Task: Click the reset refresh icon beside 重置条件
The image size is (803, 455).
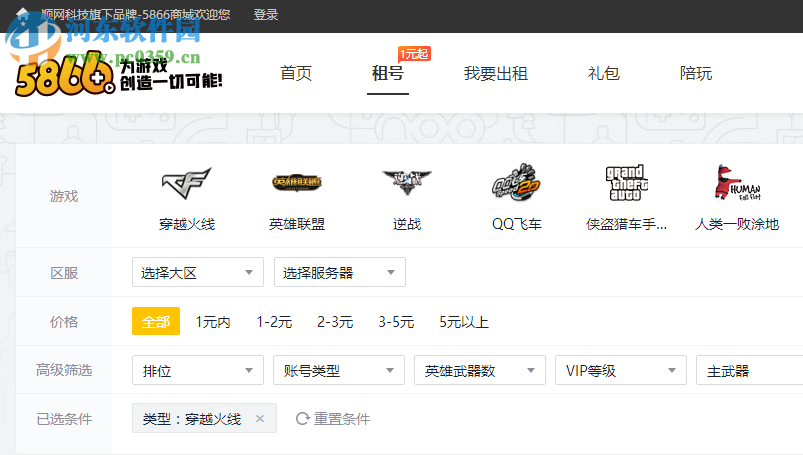Action: click(x=303, y=419)
